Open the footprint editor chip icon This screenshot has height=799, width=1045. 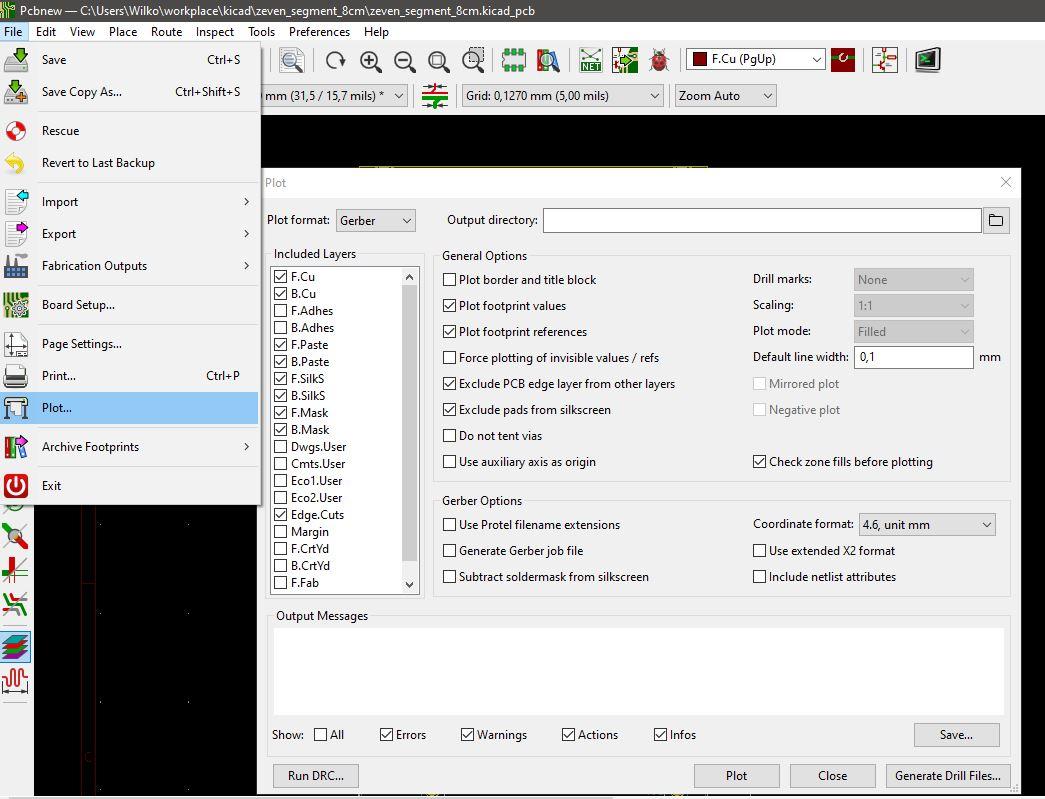click(x=514, y=61)
